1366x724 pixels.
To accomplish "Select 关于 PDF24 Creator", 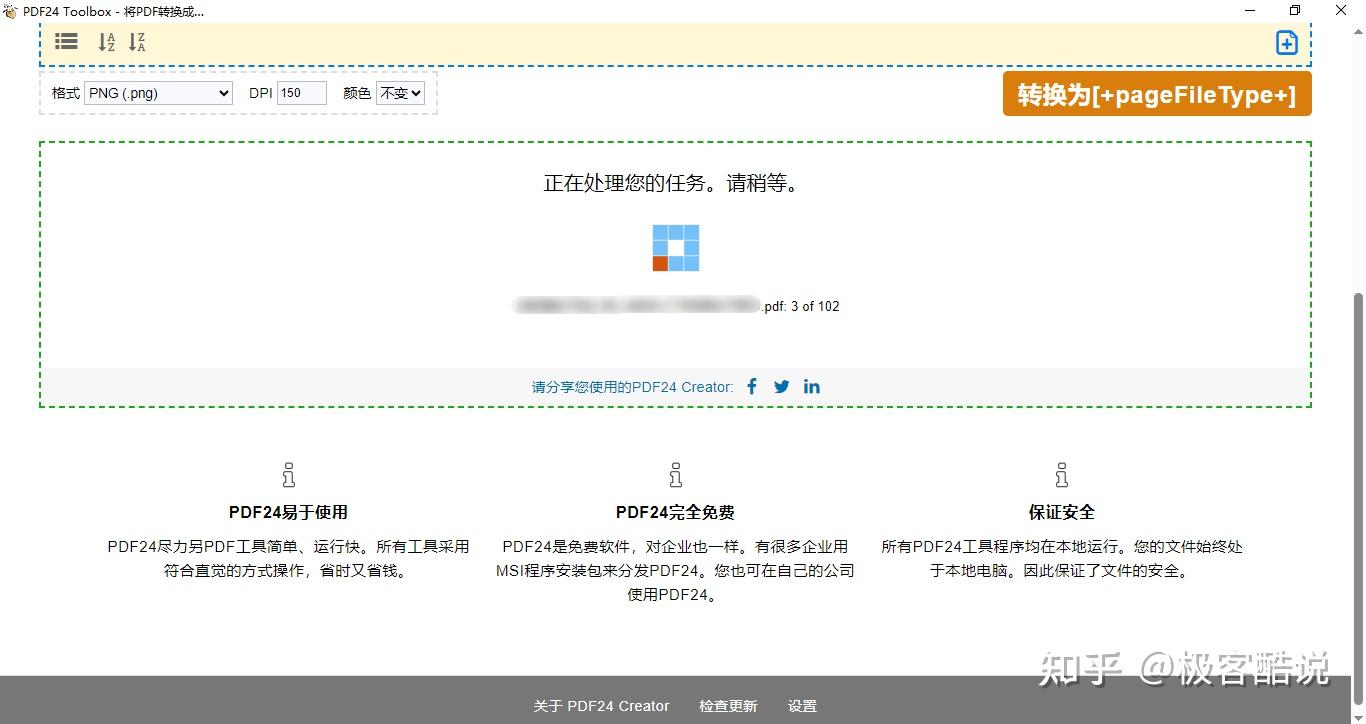I will tap(600, 705).
